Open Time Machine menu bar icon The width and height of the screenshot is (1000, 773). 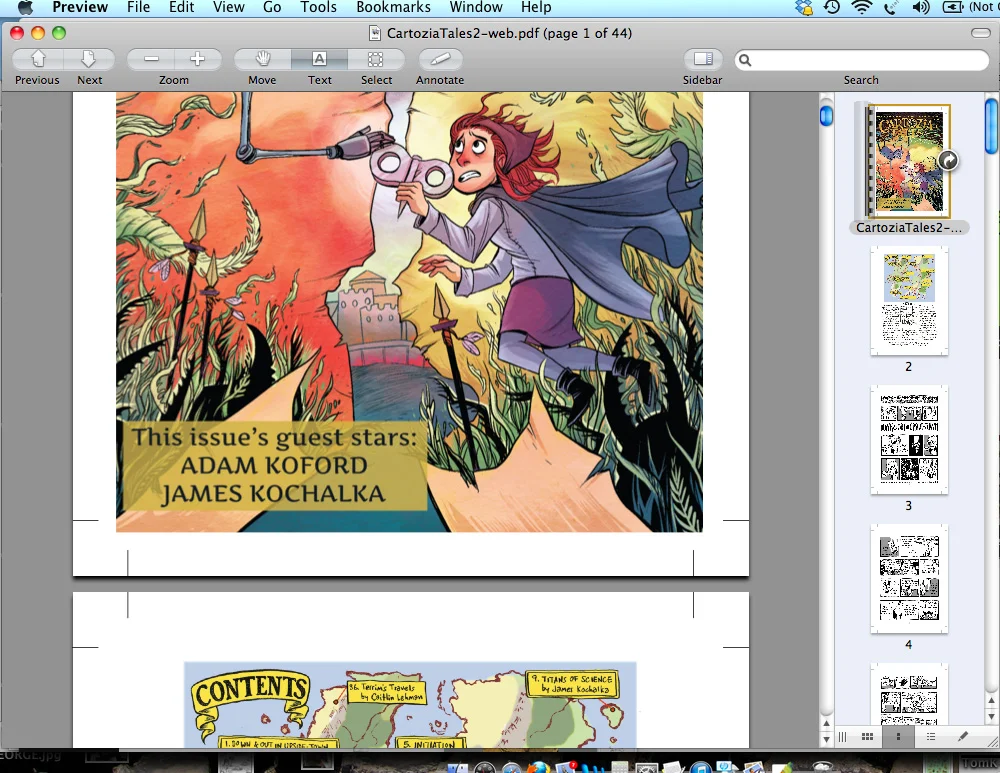832,7
